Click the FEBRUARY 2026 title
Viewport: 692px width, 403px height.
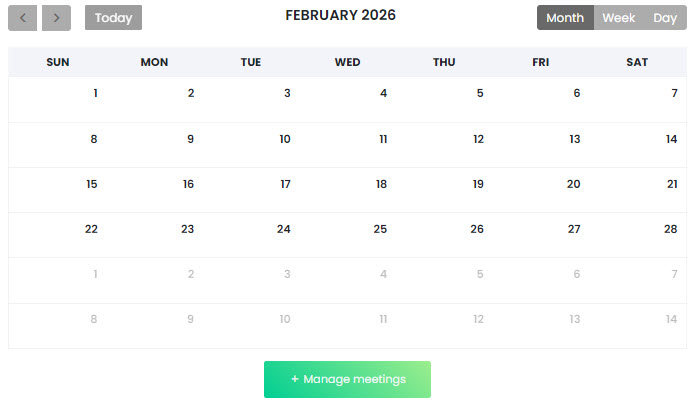pyautogui.click(x=340, y=15)
